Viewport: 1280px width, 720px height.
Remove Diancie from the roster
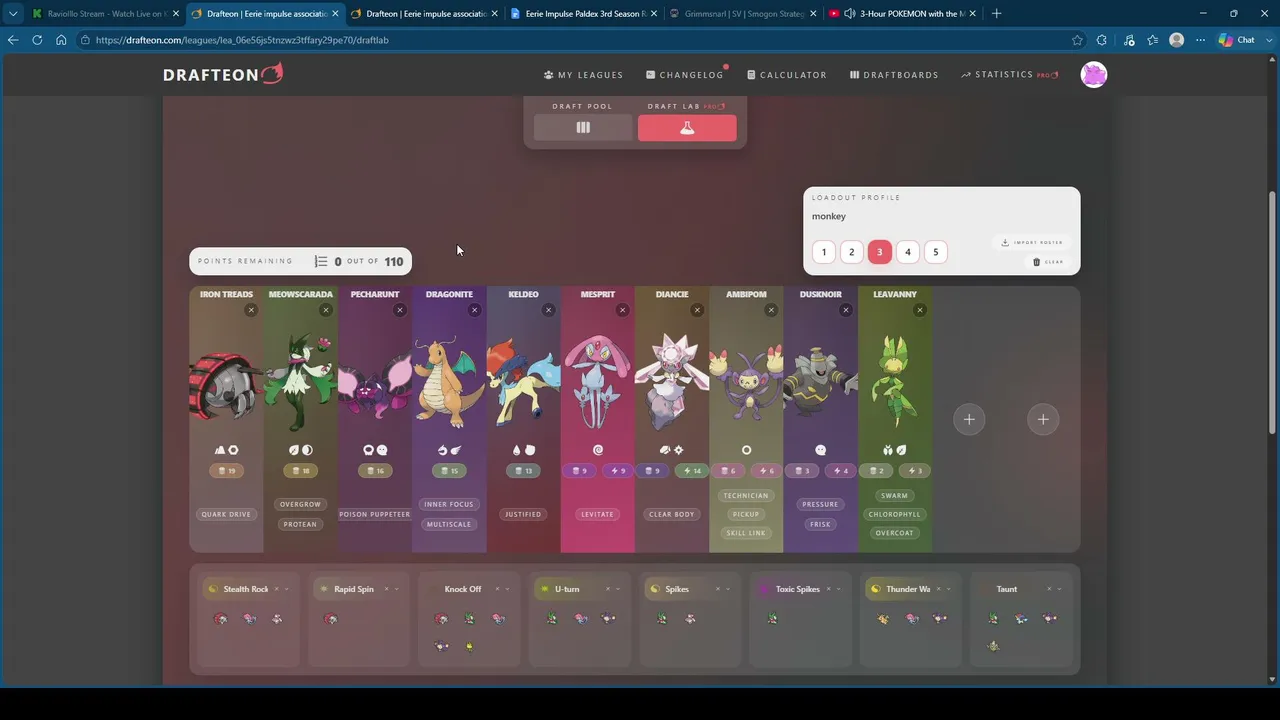tap(697, 310)
